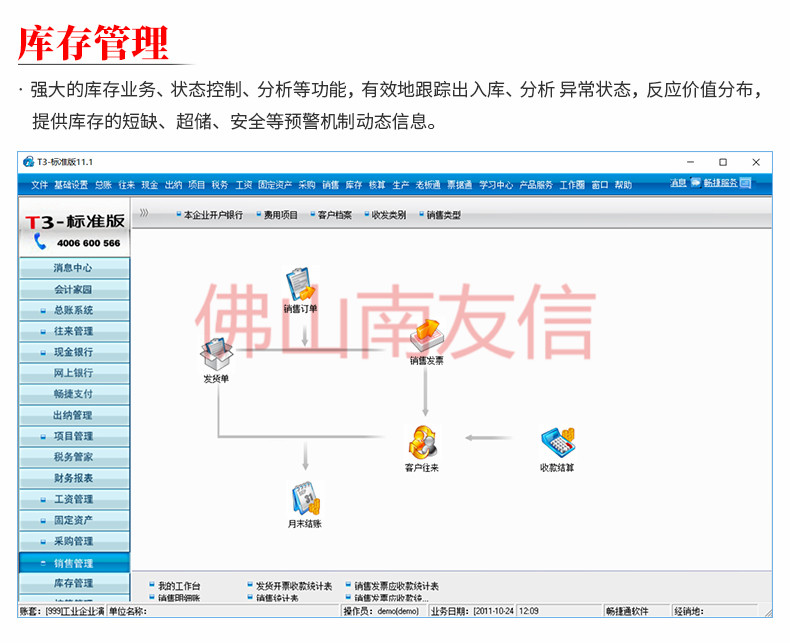This screenshot has height=643, width=790.
Task: Open the 工作圈 menu
Action: 572,185
